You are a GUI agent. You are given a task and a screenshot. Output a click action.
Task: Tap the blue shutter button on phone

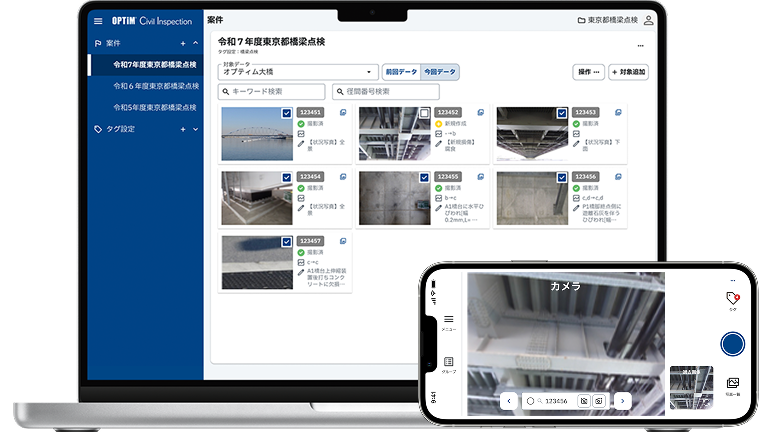coord(732,344)
